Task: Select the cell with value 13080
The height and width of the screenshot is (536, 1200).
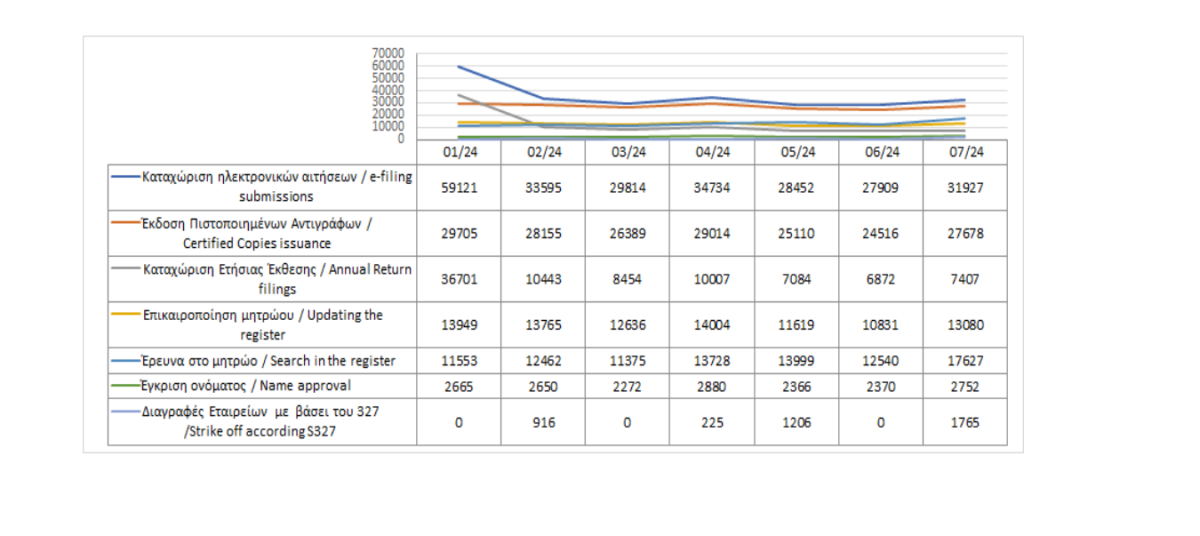Action: click(964, 325)
